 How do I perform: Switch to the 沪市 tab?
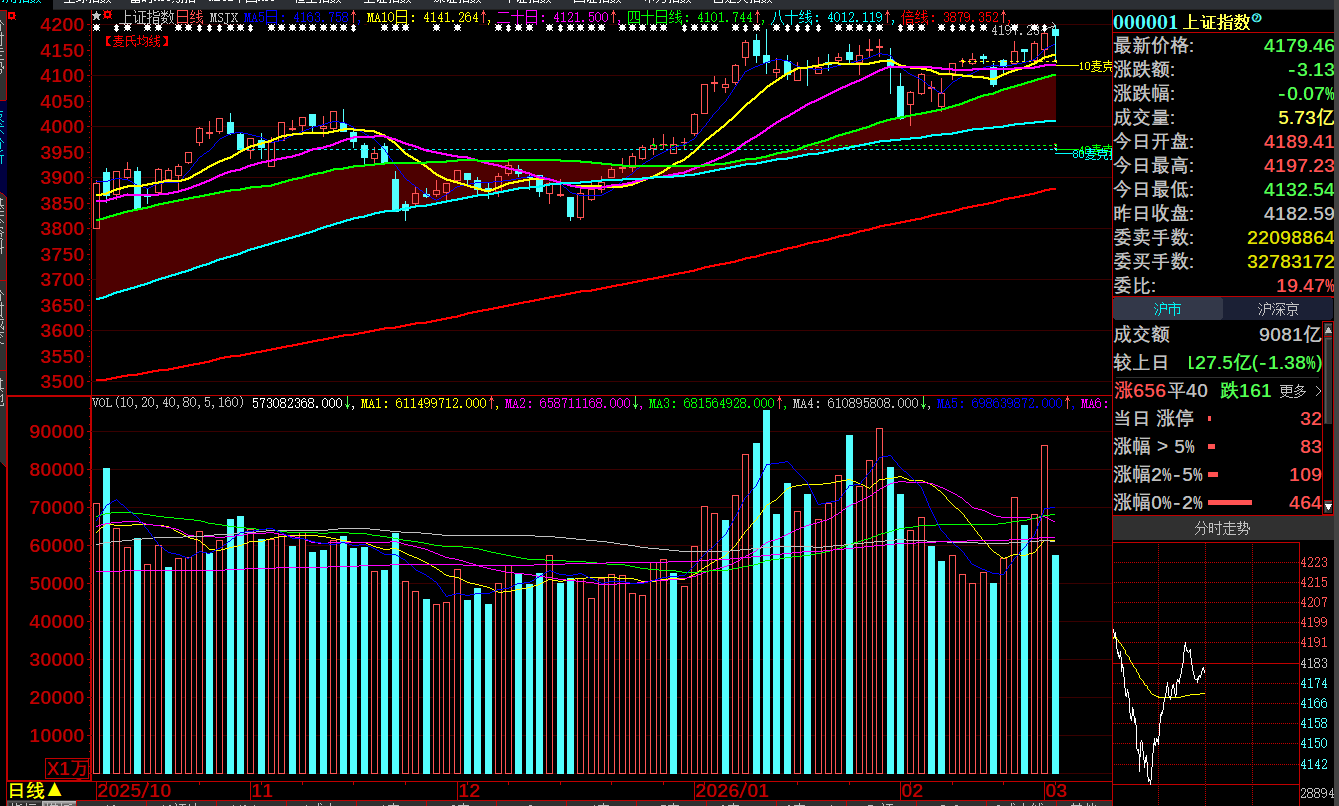point(1167,309)
